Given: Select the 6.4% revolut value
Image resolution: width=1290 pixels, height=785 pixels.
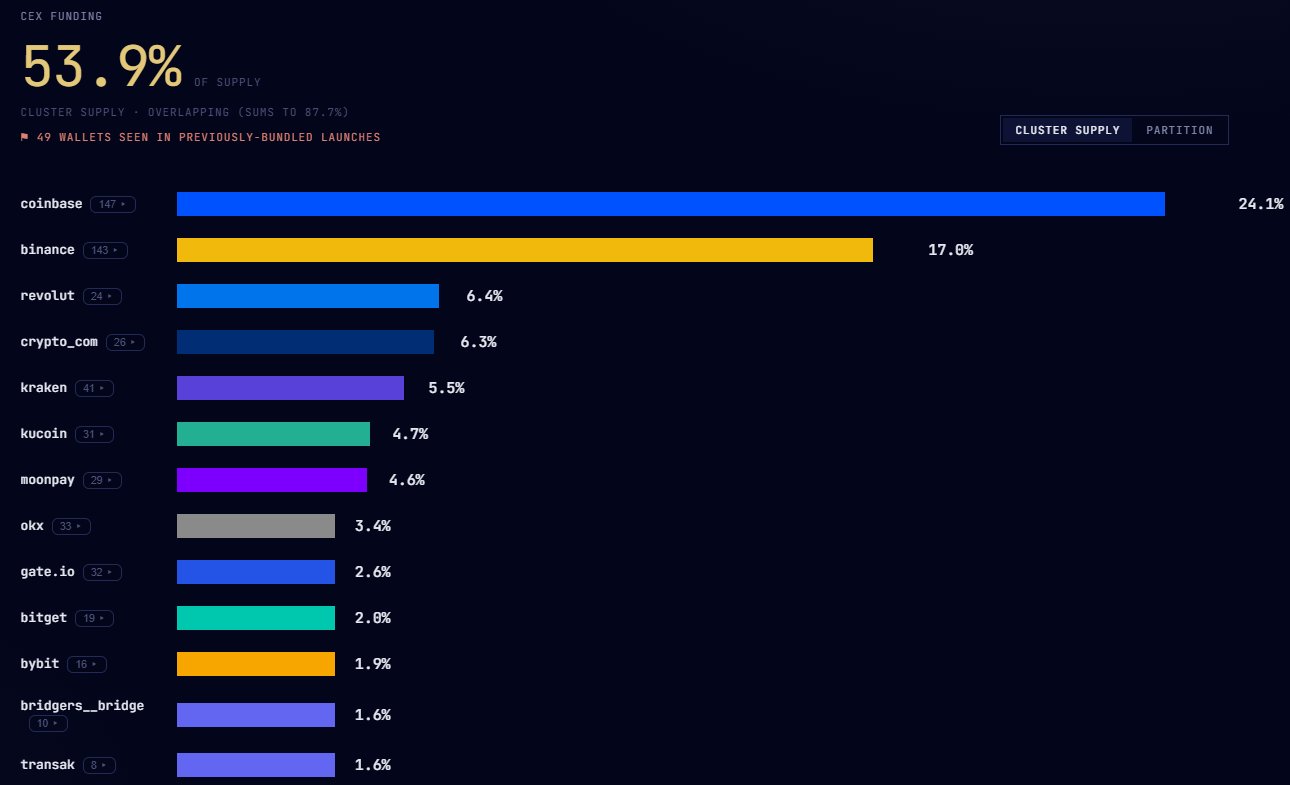Looking at the screenshot, I should click(484, 296).
